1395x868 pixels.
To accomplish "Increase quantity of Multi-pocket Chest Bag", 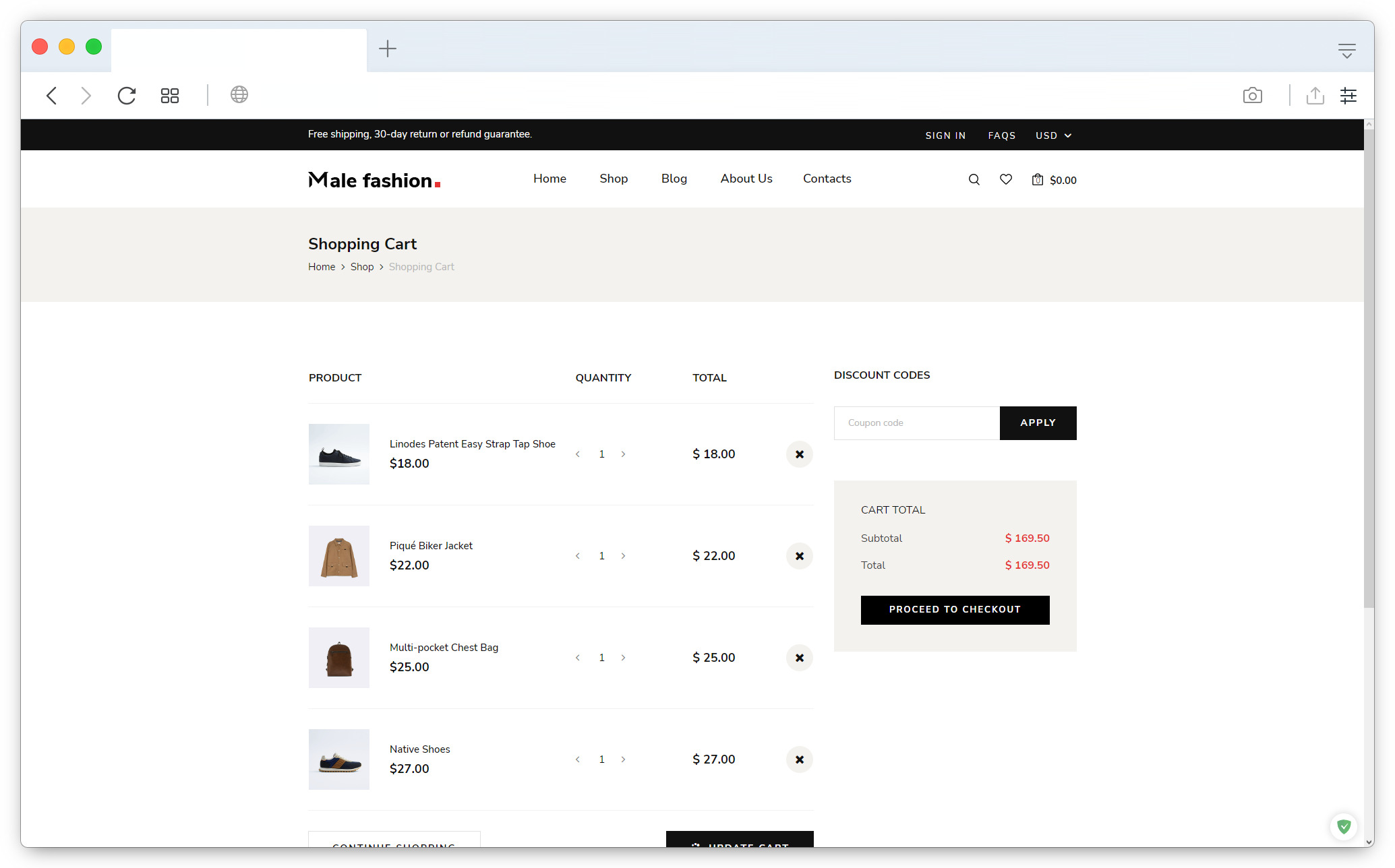I will [x=623, y=658].
